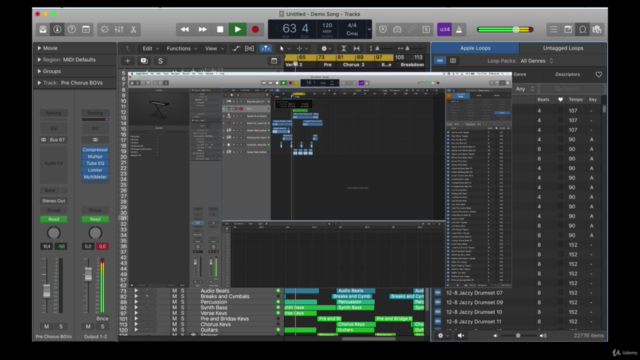
Task: Click the Favorites heart filter button
Action: point(599,74)
